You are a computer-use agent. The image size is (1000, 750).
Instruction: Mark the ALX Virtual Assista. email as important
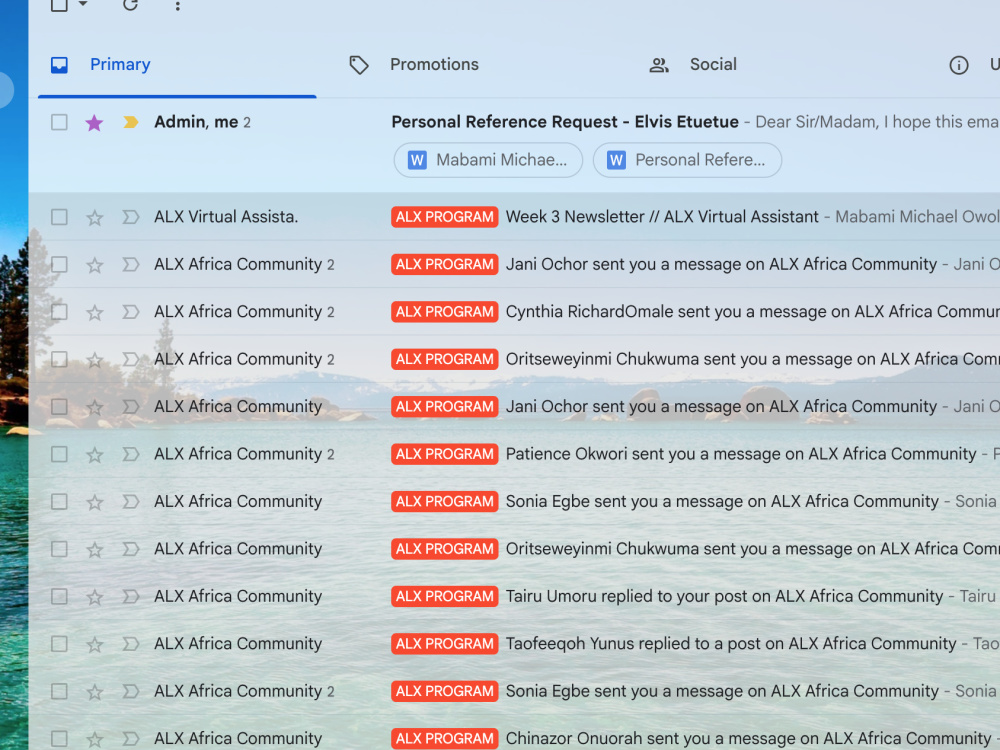click(131, 217)
